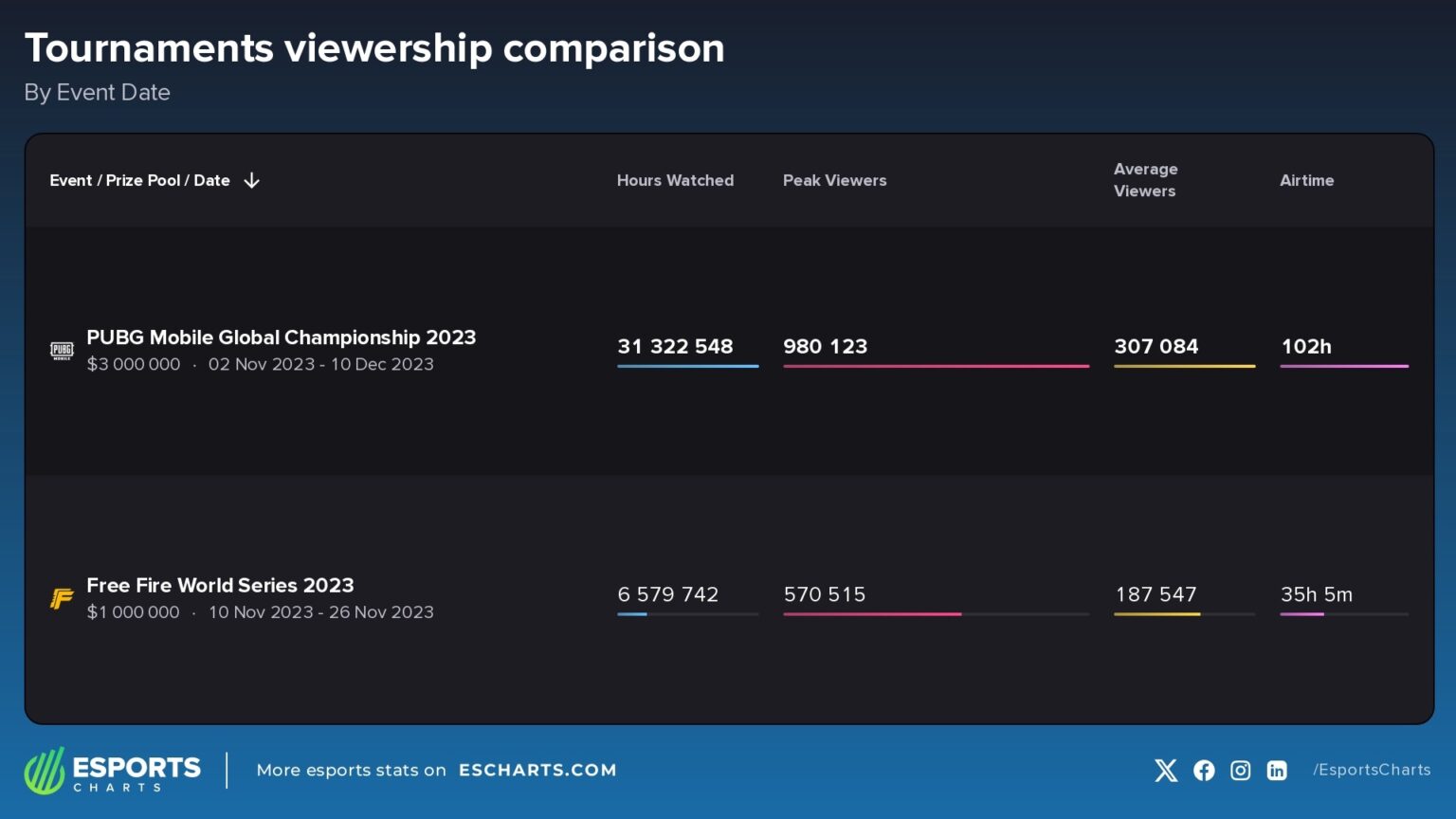Open the Instagram social icon
The image size is (1456, 819).
point(1241,771)
